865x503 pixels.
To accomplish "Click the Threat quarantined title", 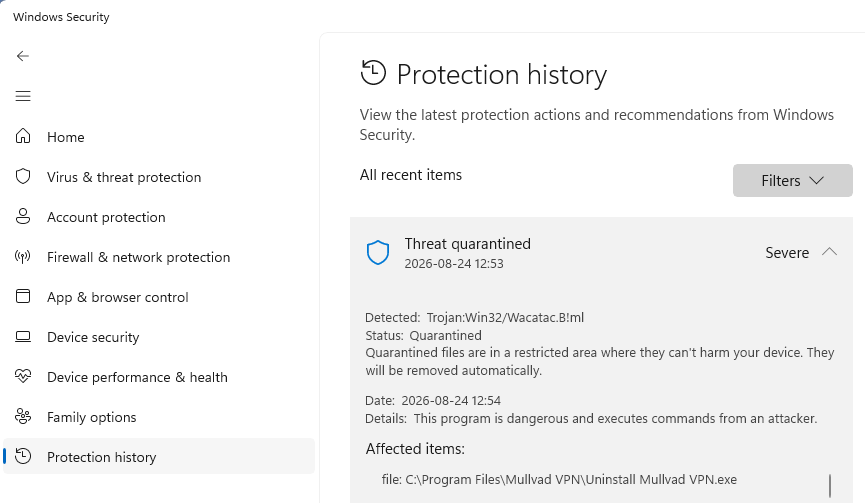I will (x=467, y=244).
